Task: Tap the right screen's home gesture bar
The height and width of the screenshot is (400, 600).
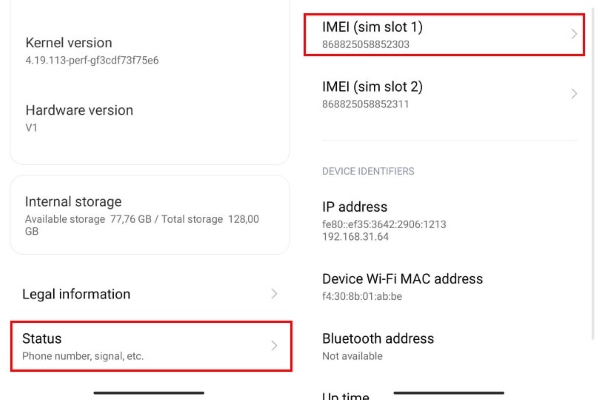Action: [448, 392]
